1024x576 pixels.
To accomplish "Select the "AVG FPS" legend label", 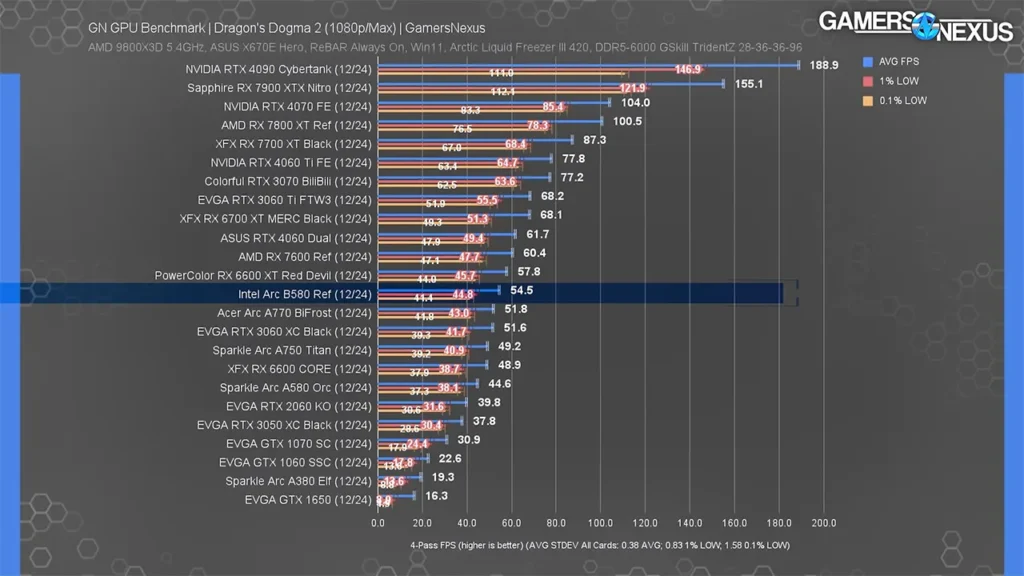I will coord(899,61).
